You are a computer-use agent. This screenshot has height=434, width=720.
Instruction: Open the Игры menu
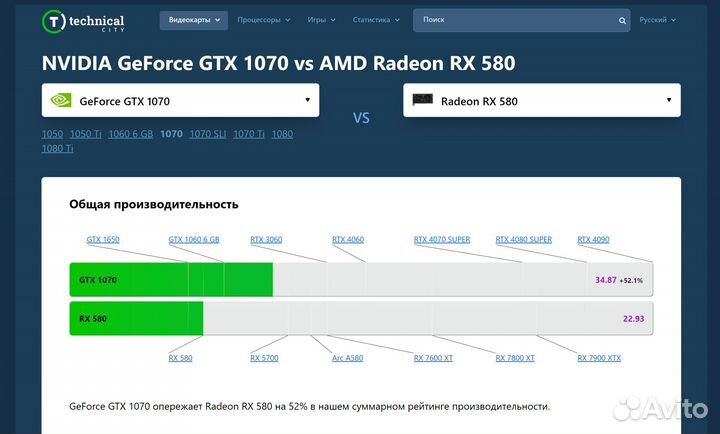tap(321, 20)
